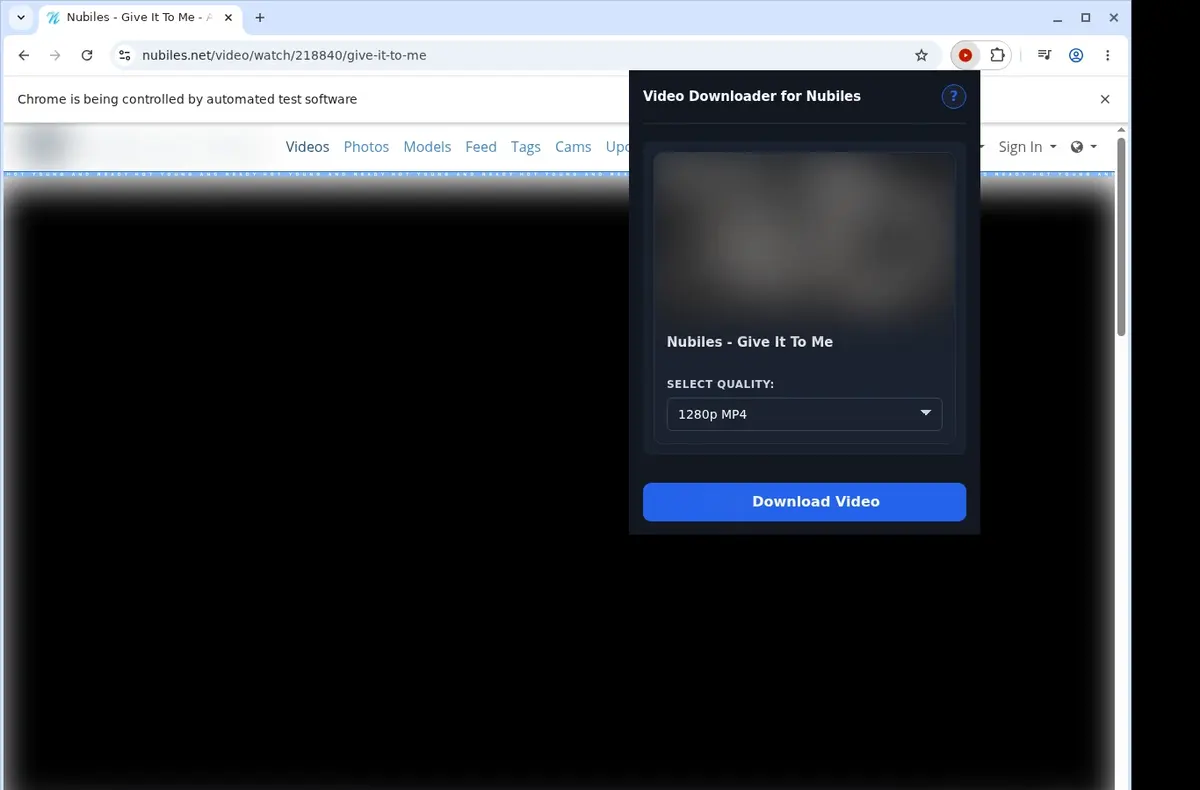Click the Download Video button
Image resolution: width=1200 pixels, height=790 pixels.
point(804,502)
